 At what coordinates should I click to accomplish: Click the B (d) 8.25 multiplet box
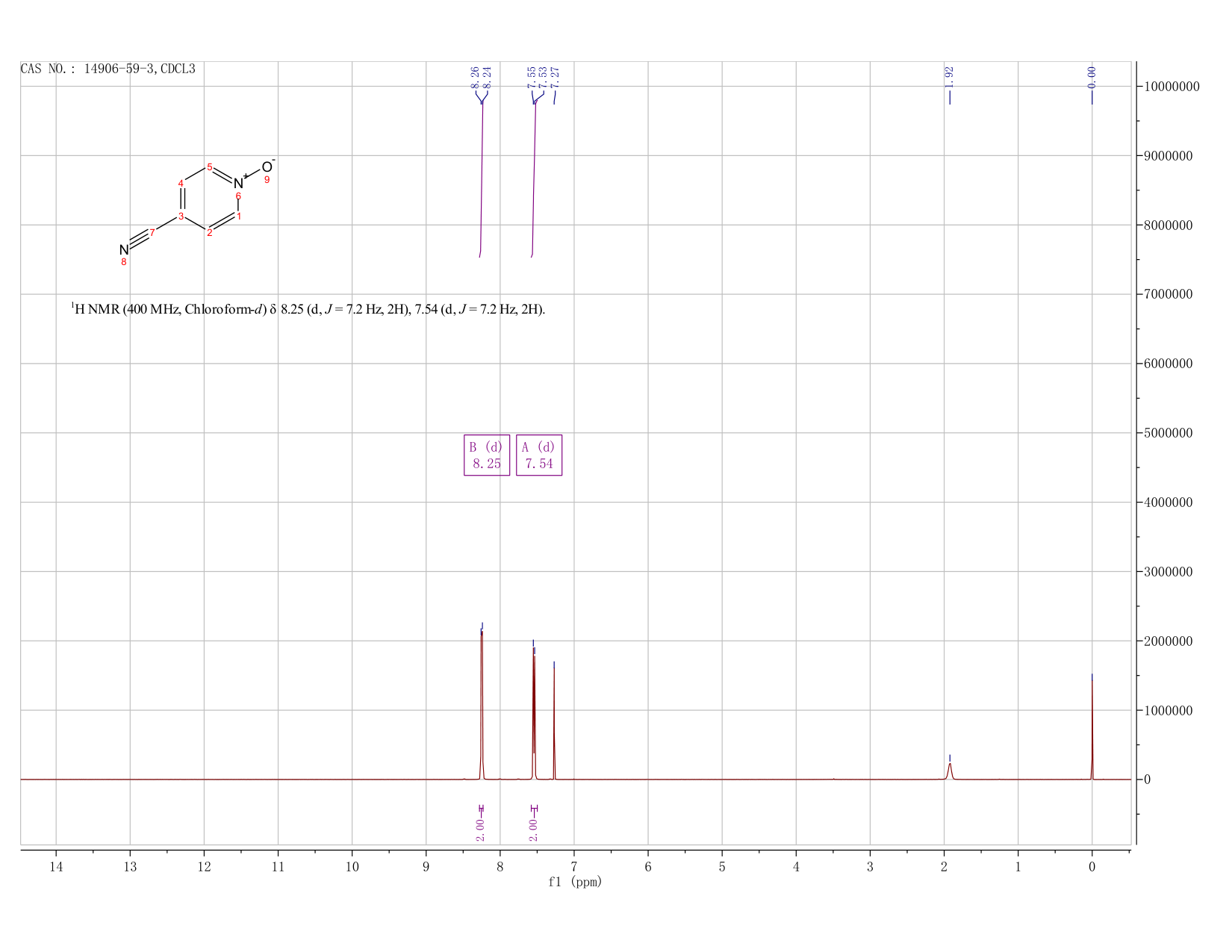pyautogui.click(x=487, y=455)
